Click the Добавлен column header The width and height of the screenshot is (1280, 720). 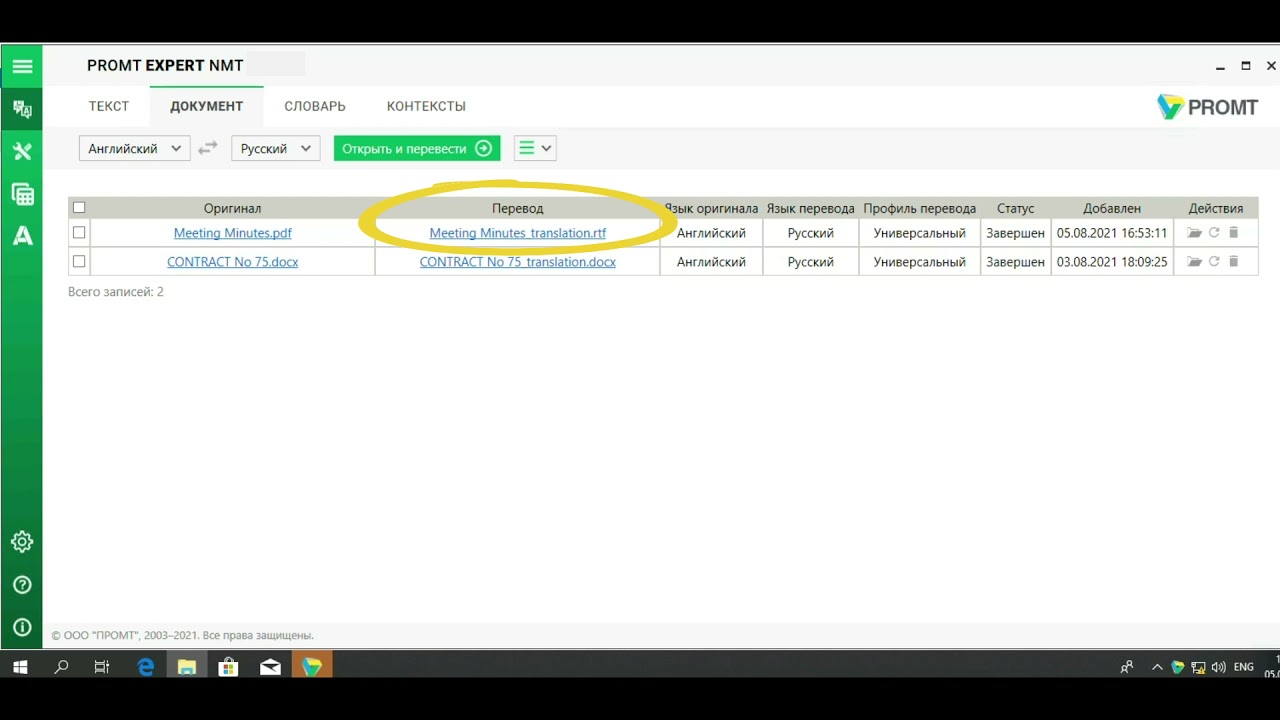1112,208
